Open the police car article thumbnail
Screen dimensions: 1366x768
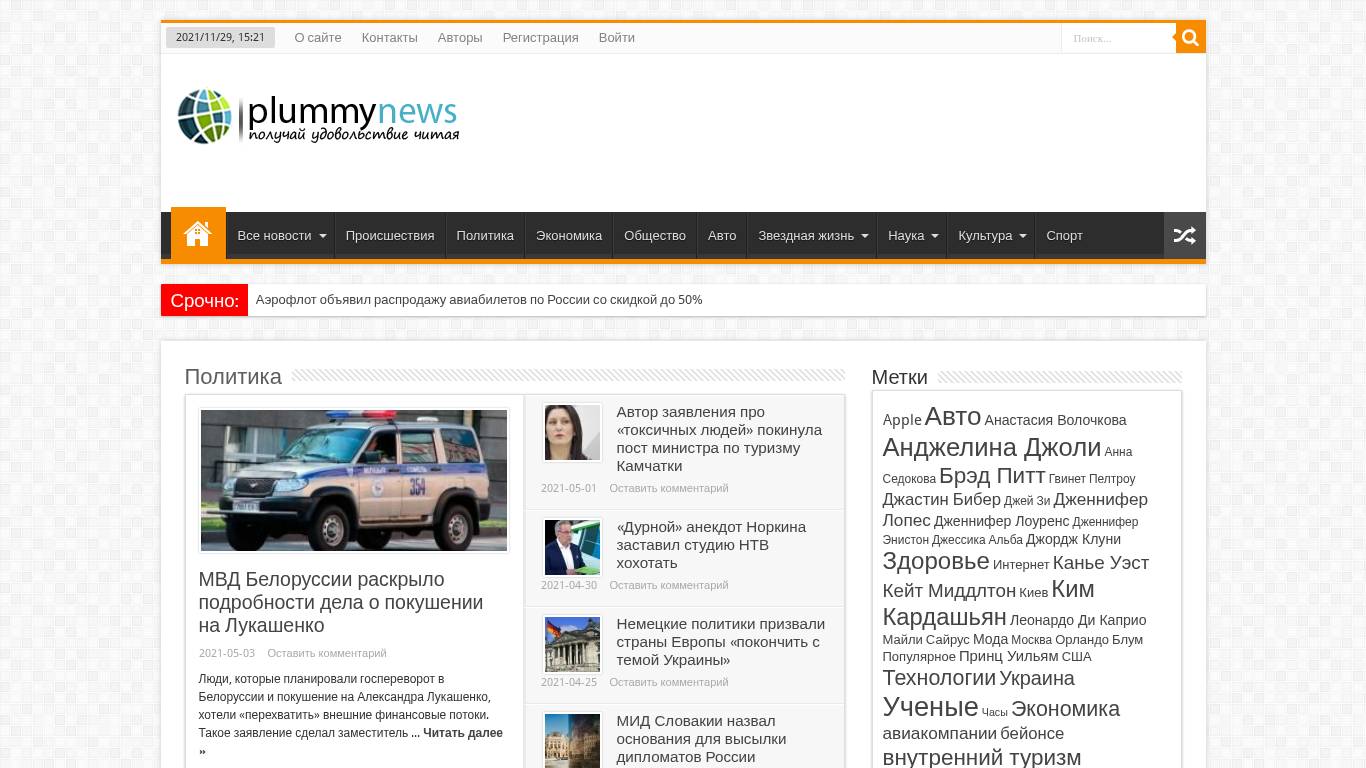[x=354, y=480]
